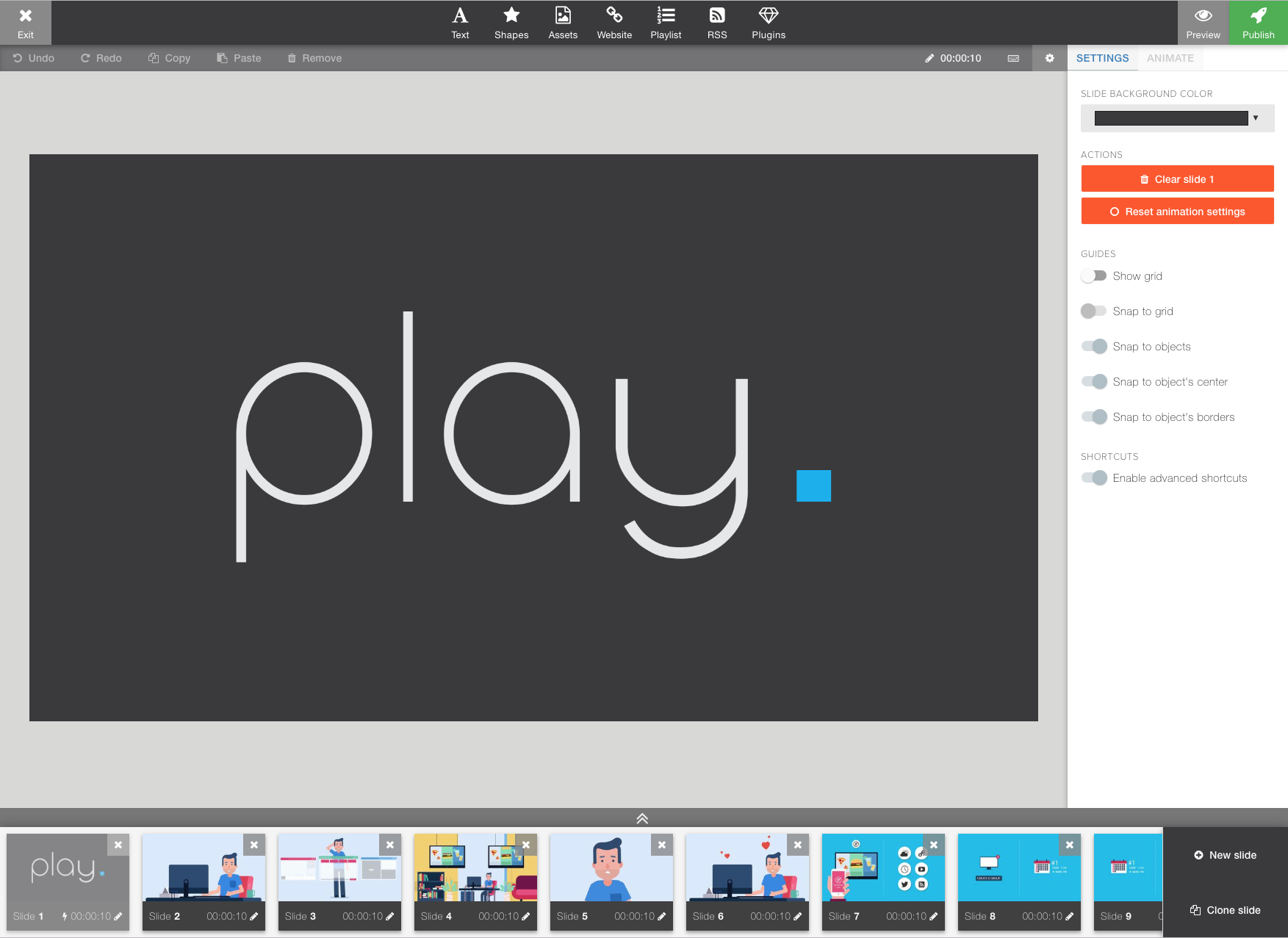Enable Show grid
Viewport: 1288px width, 938px height.
click(1094, 275)
